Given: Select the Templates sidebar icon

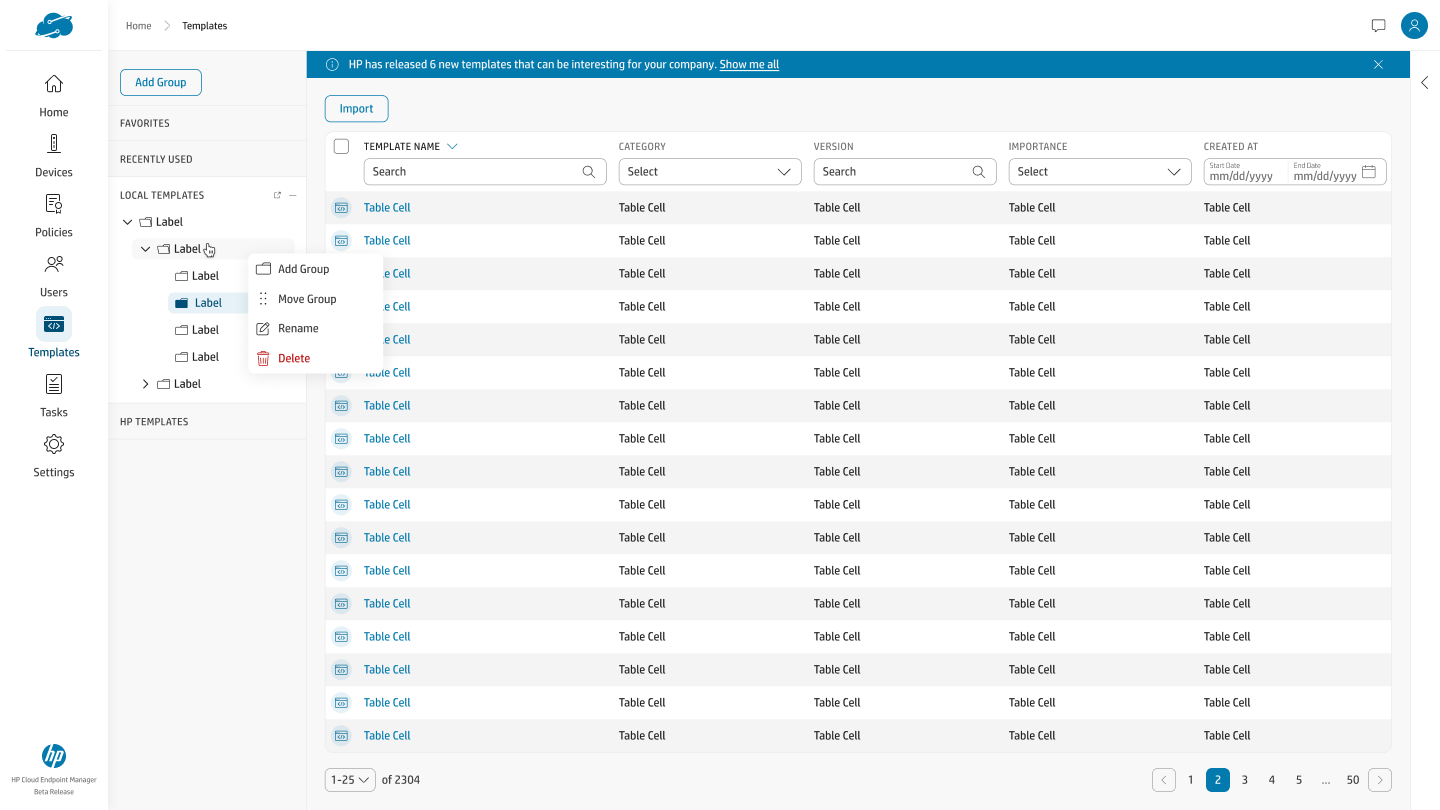Looking at the screenshot, I should pyautogui.click(x=54, y=324).
